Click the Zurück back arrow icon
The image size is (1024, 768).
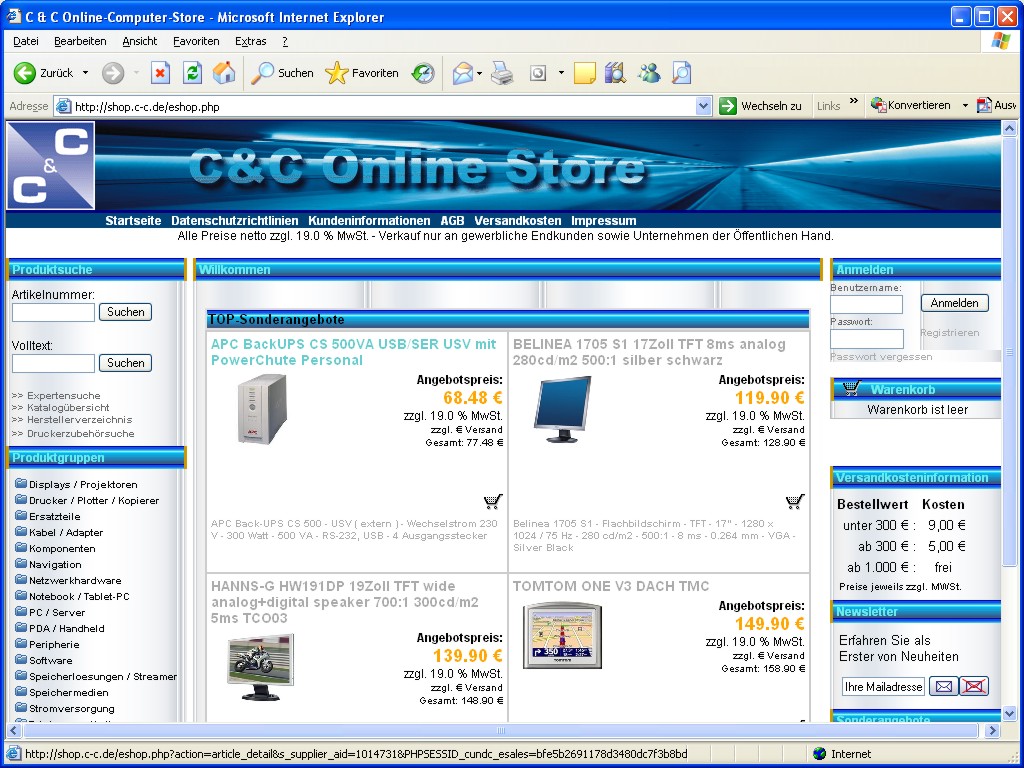[x=25, y=73]
